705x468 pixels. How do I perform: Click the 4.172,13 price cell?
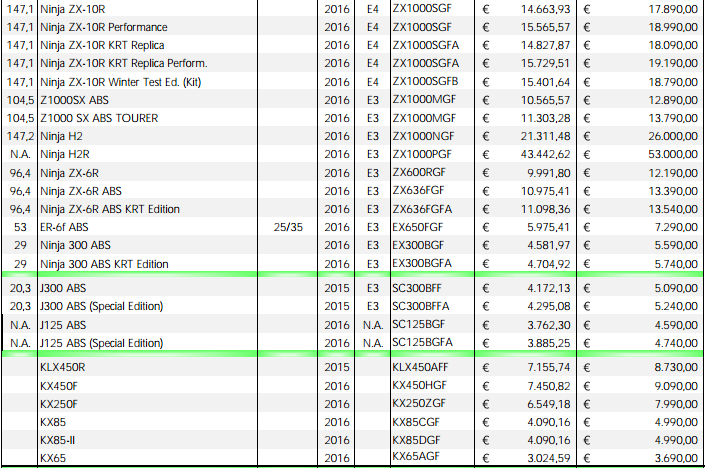[x=549, y=288]
